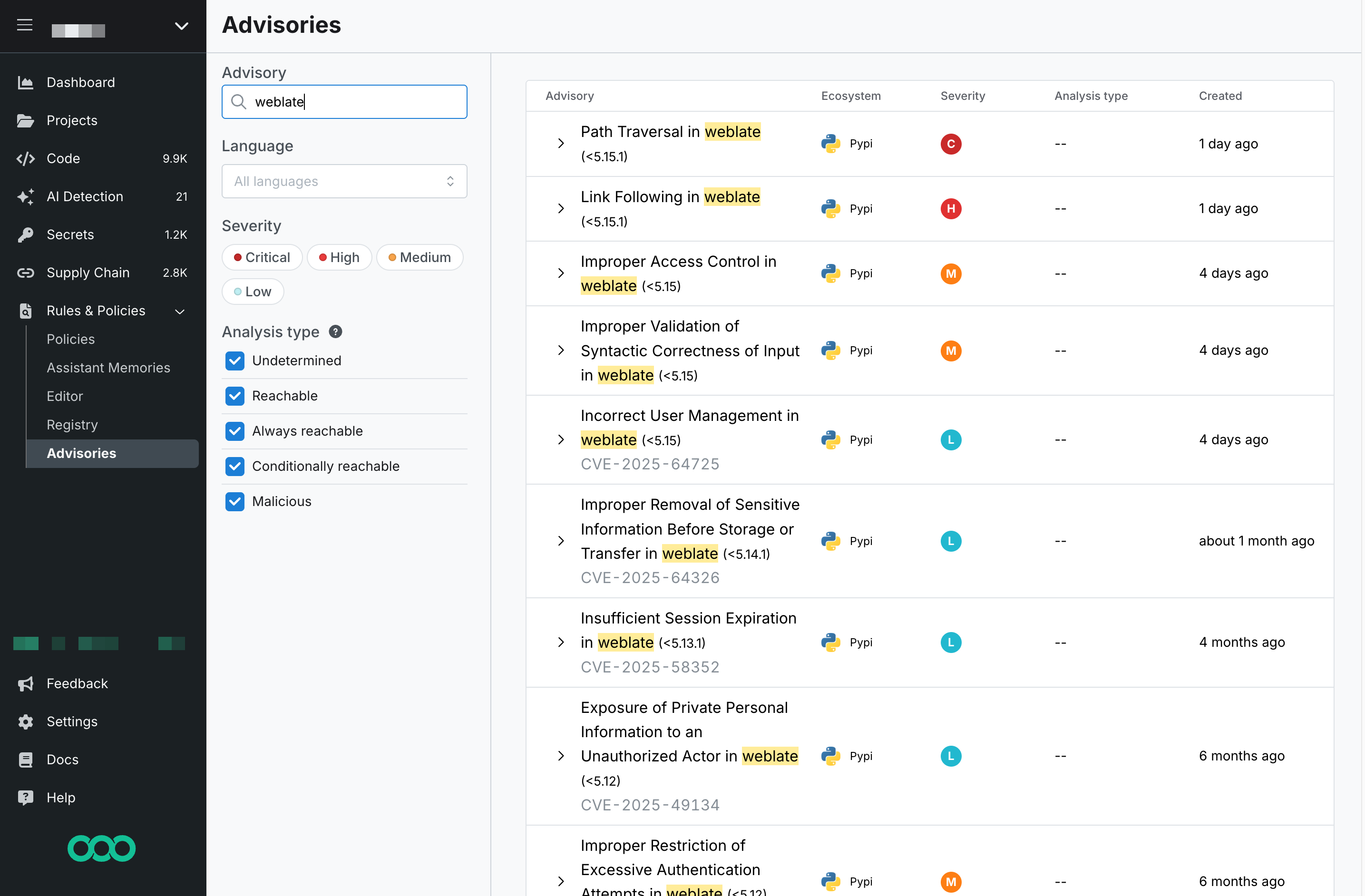Uncheck the Malicious analysis type

coord(234,501)
